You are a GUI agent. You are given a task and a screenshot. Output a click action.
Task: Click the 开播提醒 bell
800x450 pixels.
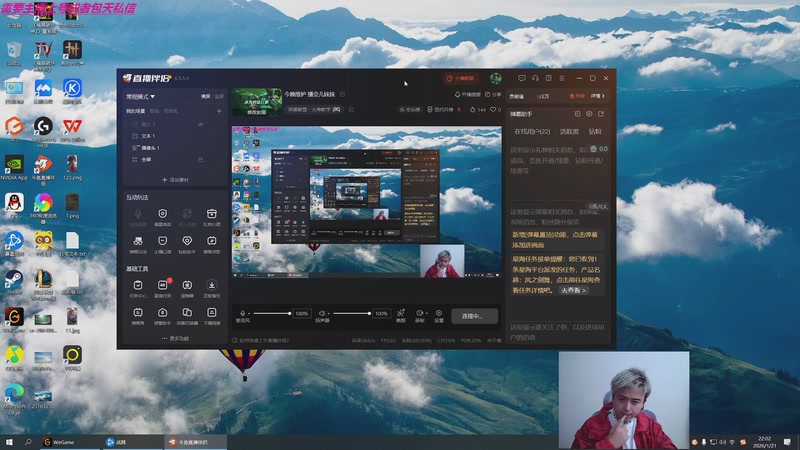point(467,95)
